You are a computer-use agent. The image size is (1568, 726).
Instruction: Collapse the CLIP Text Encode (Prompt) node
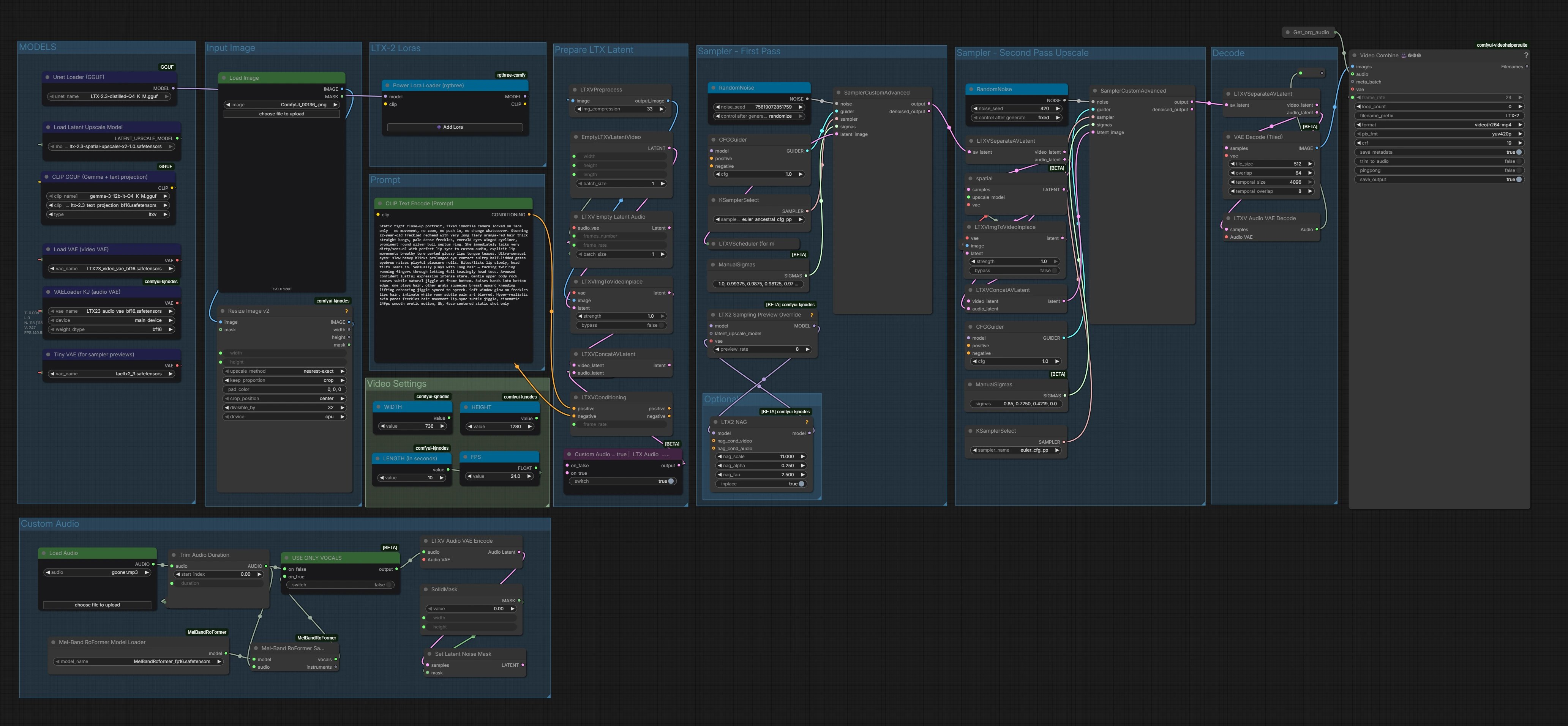coord(380,203)
